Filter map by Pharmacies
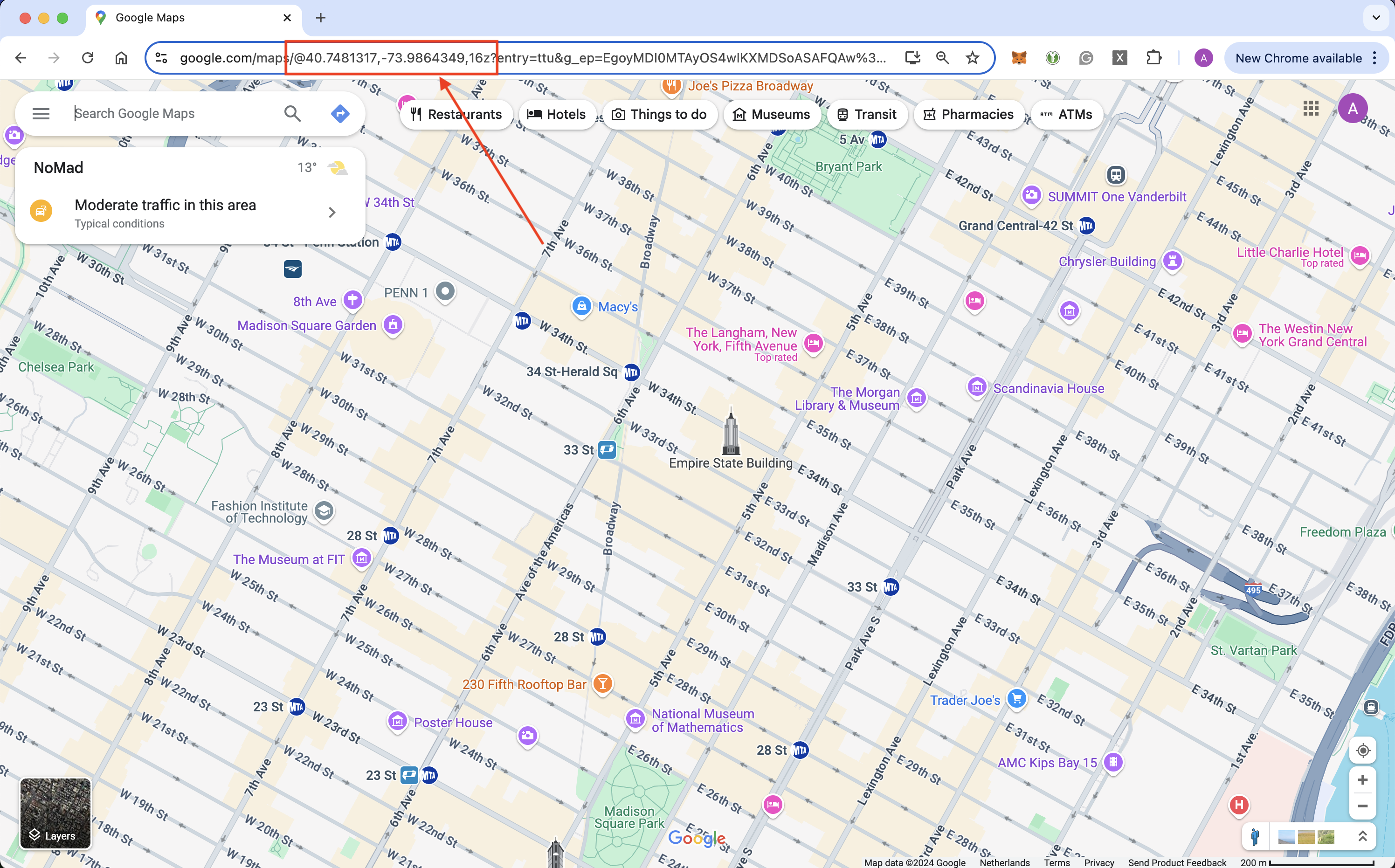Viewport: 1395px width, 868px height. pyautogui.click(x=968, y=114)
